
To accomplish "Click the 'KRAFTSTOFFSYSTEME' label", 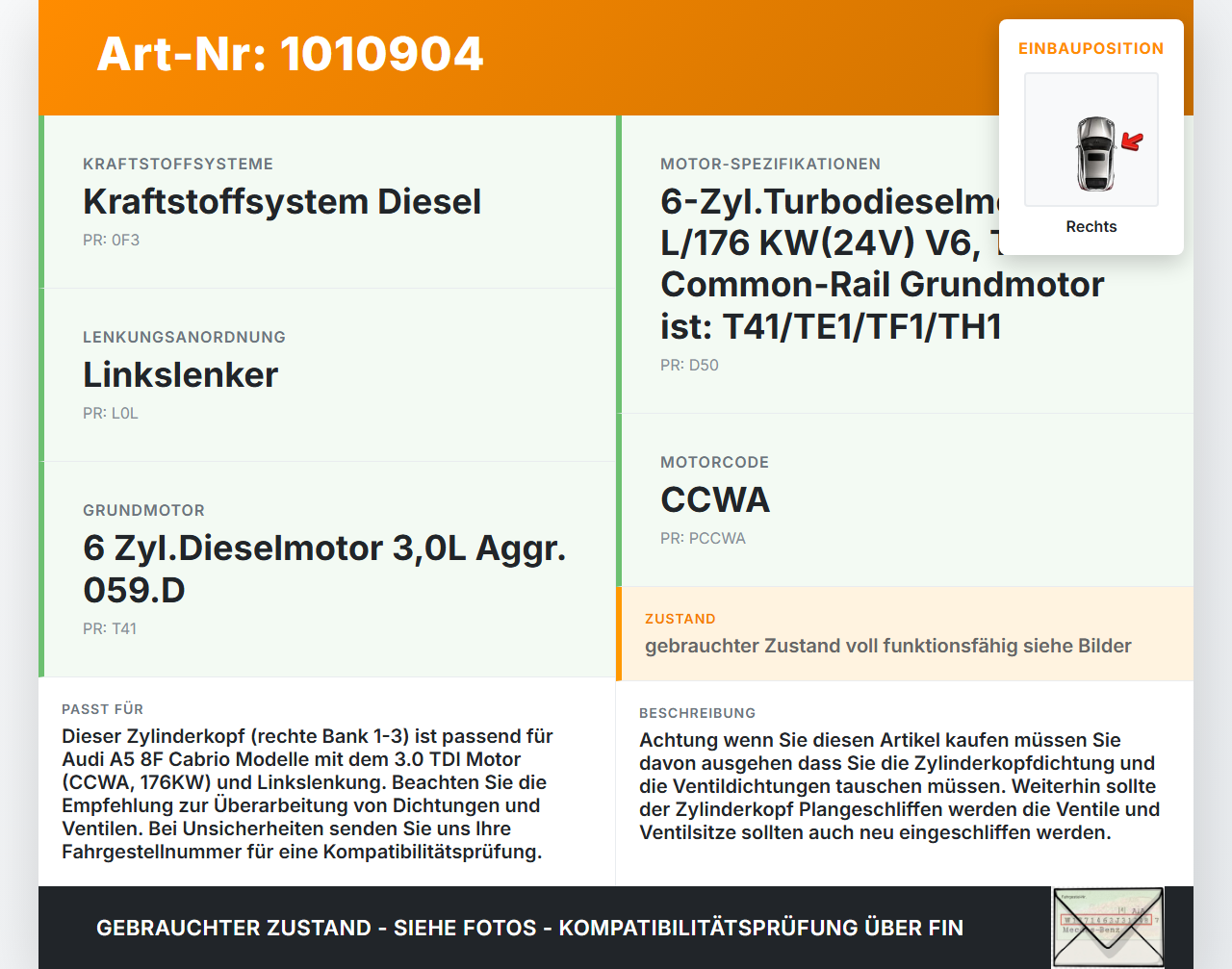I will click(178, 164).
